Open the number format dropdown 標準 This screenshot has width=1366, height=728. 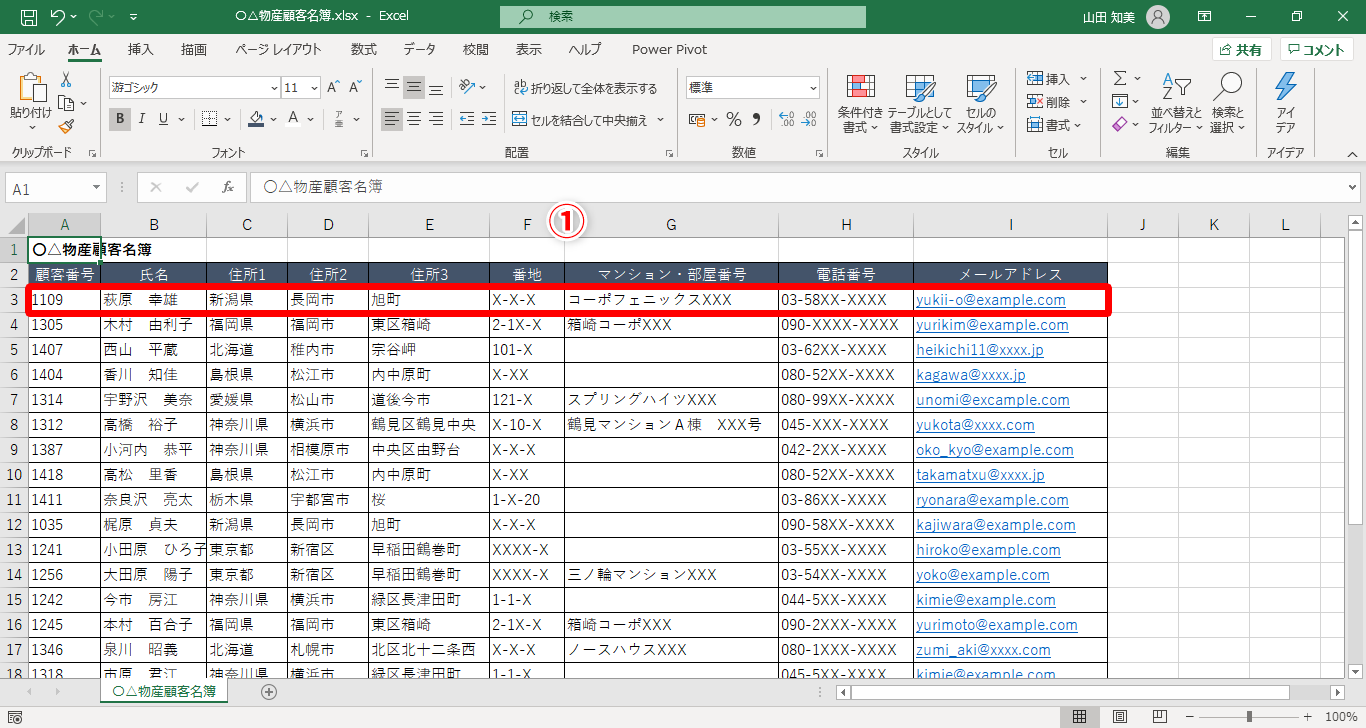tap(812, 88)
